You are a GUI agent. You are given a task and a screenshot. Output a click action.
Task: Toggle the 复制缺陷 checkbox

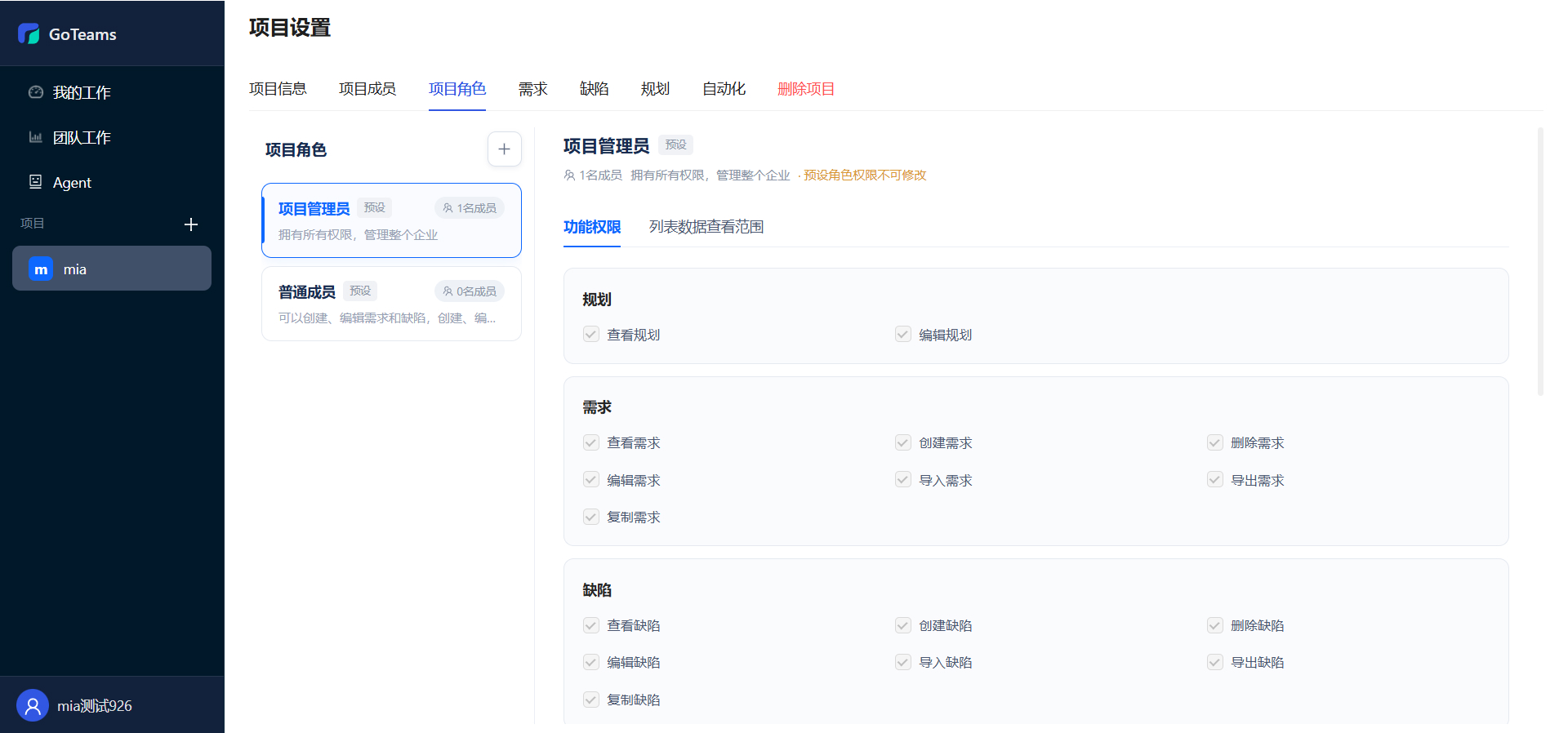(591, 700)
